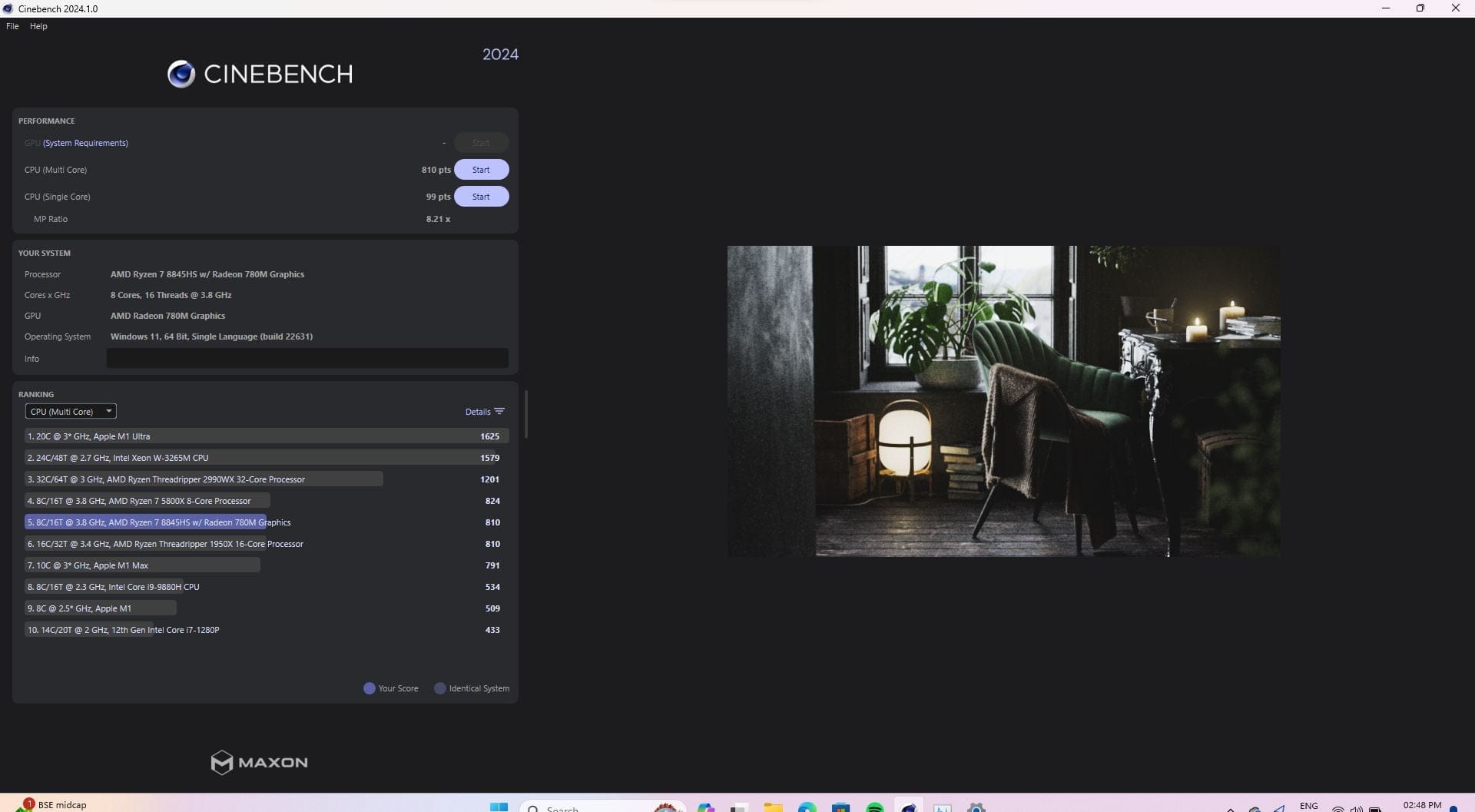Select the Apple M1 Max ranking row
Screen dimensions: 1475x812
(266, 565)
